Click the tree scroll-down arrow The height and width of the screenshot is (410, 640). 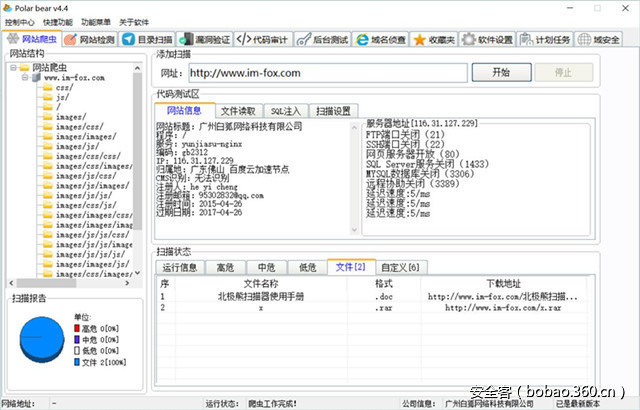point(138,273)
